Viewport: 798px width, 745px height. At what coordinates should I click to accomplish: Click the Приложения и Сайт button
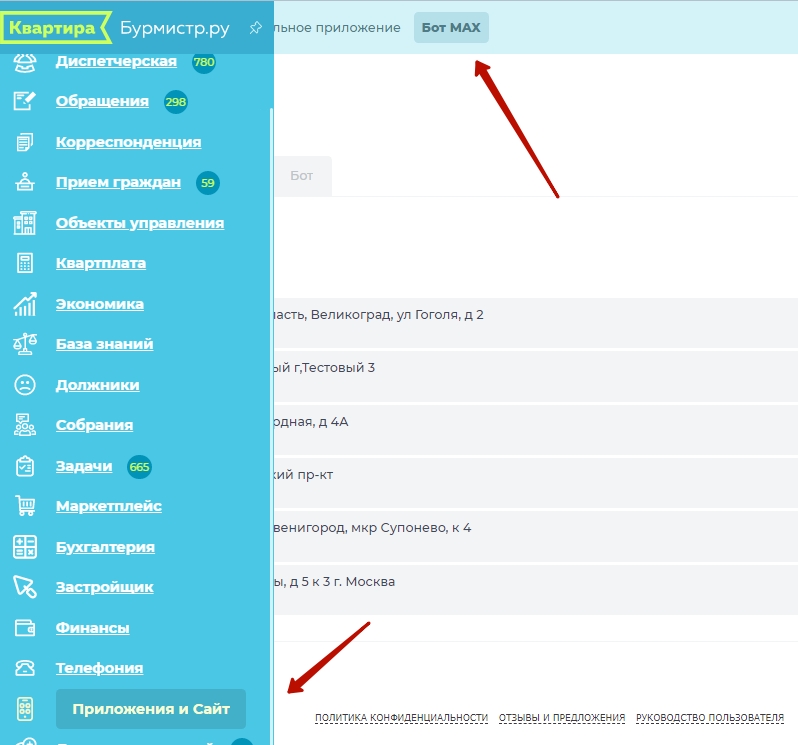151,709
